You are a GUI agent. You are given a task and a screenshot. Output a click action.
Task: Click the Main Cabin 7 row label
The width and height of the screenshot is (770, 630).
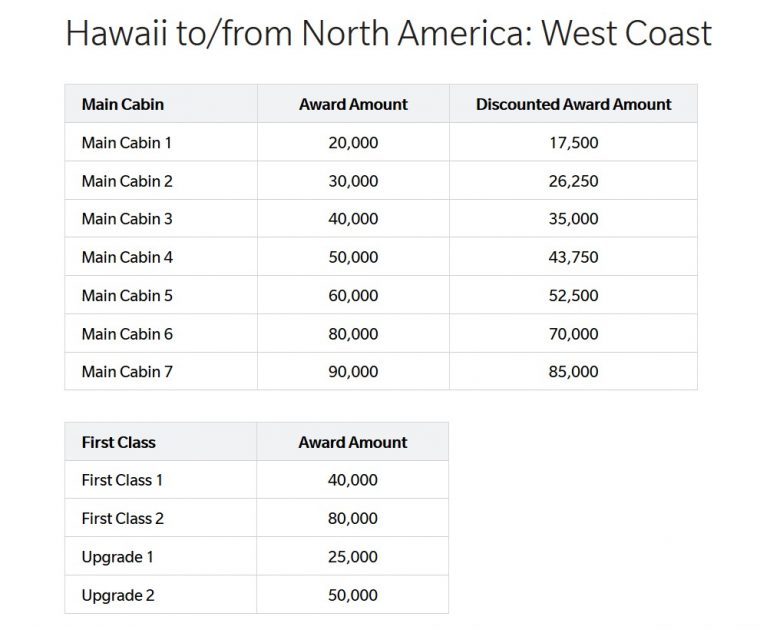(x=127, y=371)
